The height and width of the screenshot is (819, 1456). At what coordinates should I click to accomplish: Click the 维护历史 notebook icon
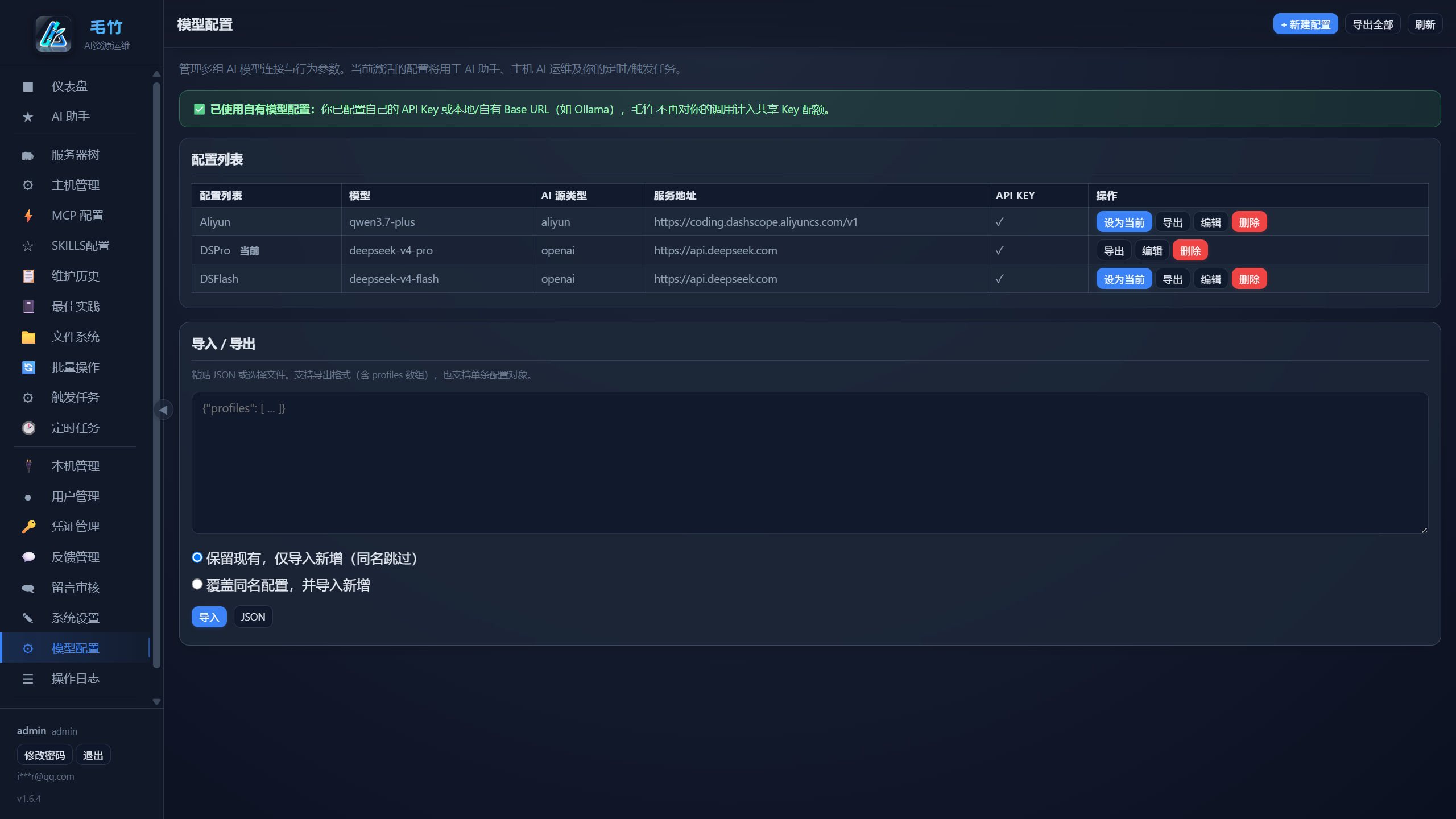[x=28, y=276]
